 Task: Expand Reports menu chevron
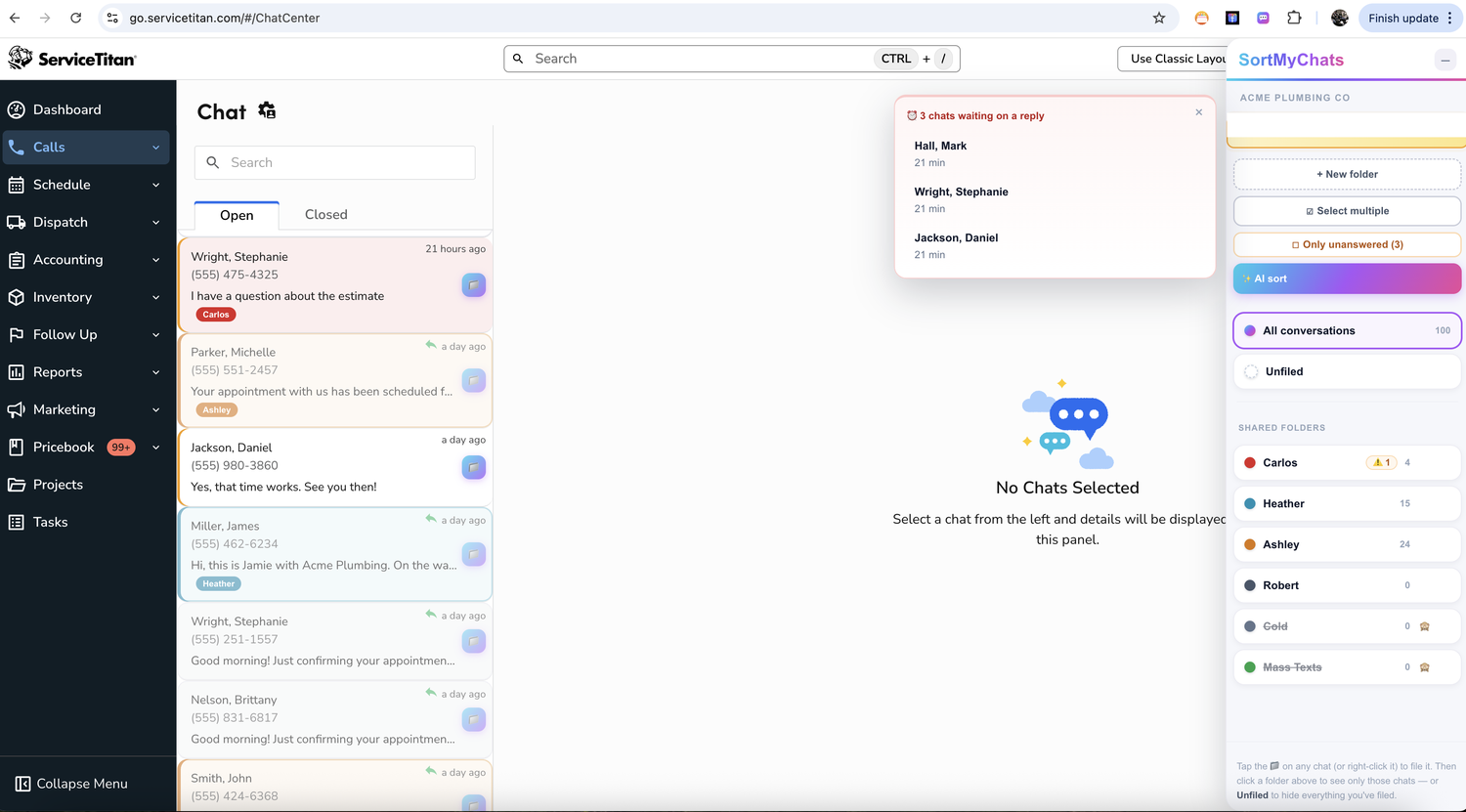tap(155, 372)
